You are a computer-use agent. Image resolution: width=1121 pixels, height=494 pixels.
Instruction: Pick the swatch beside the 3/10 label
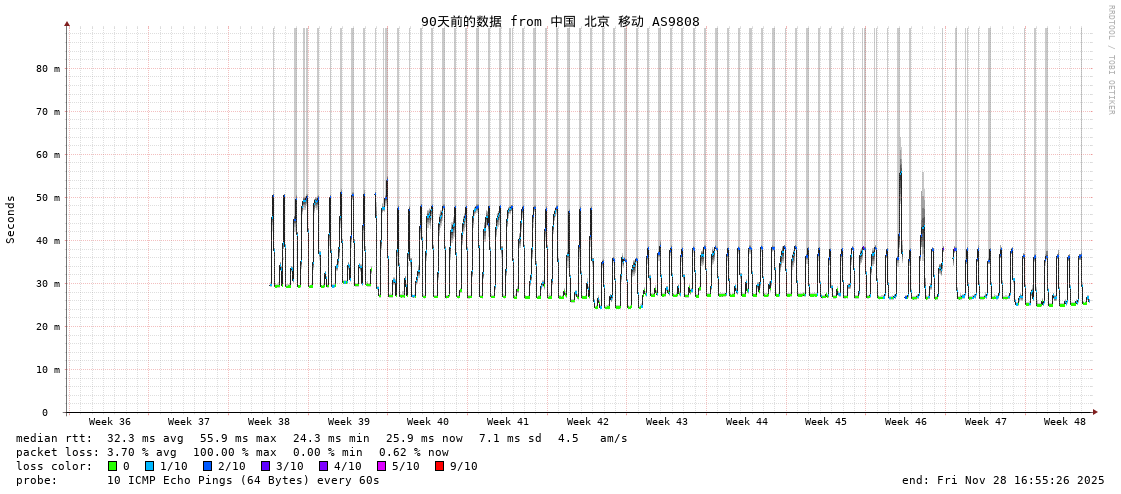266,466
